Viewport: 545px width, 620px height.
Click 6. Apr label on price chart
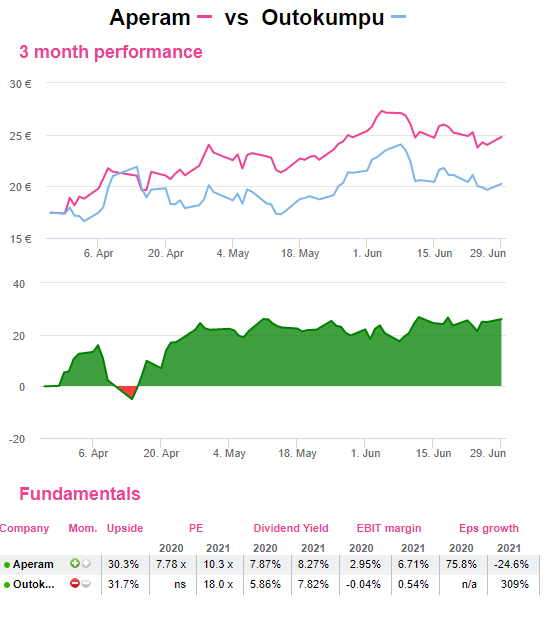pos(98,253)
